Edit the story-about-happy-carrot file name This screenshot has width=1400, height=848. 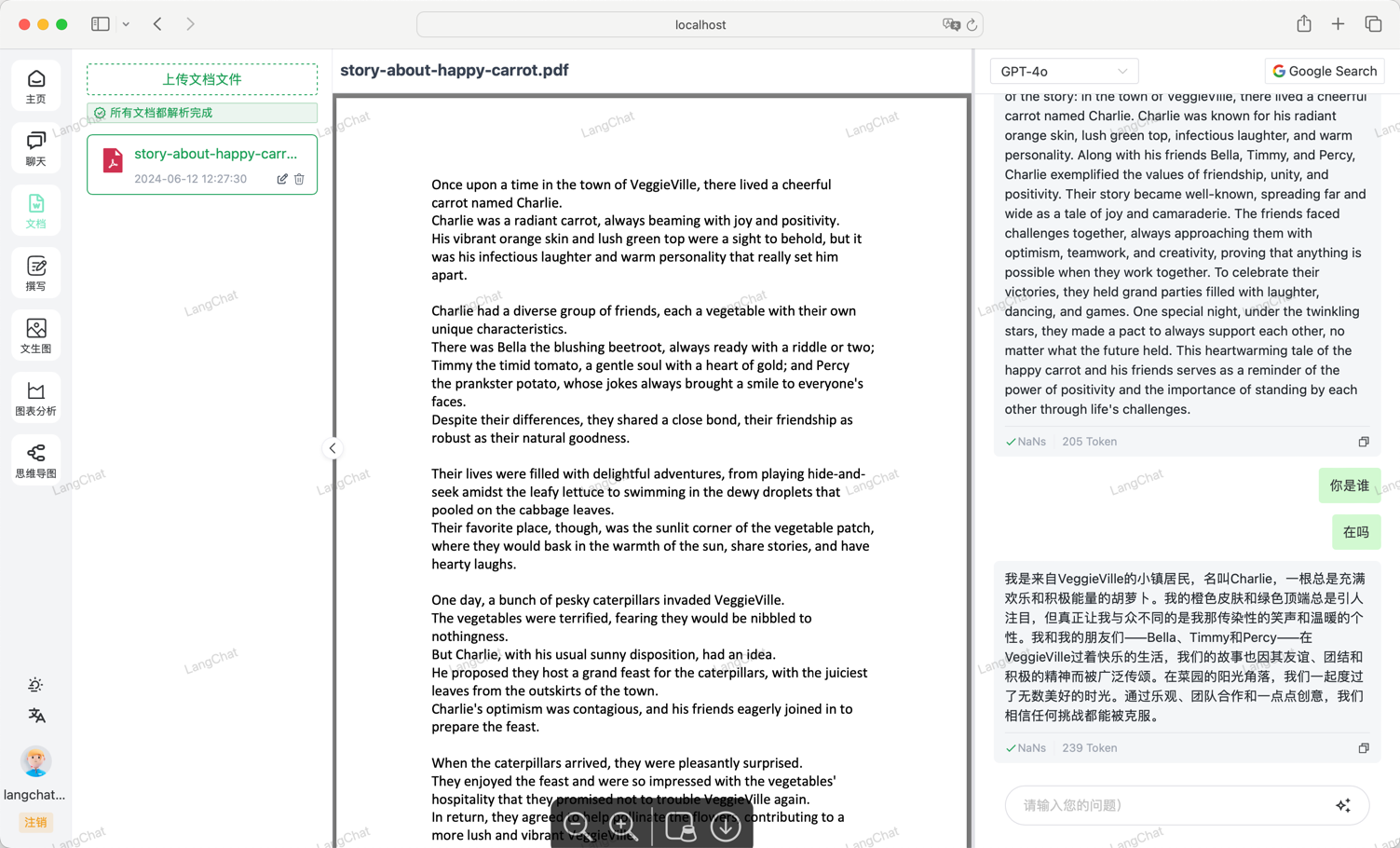pos(282,179)
